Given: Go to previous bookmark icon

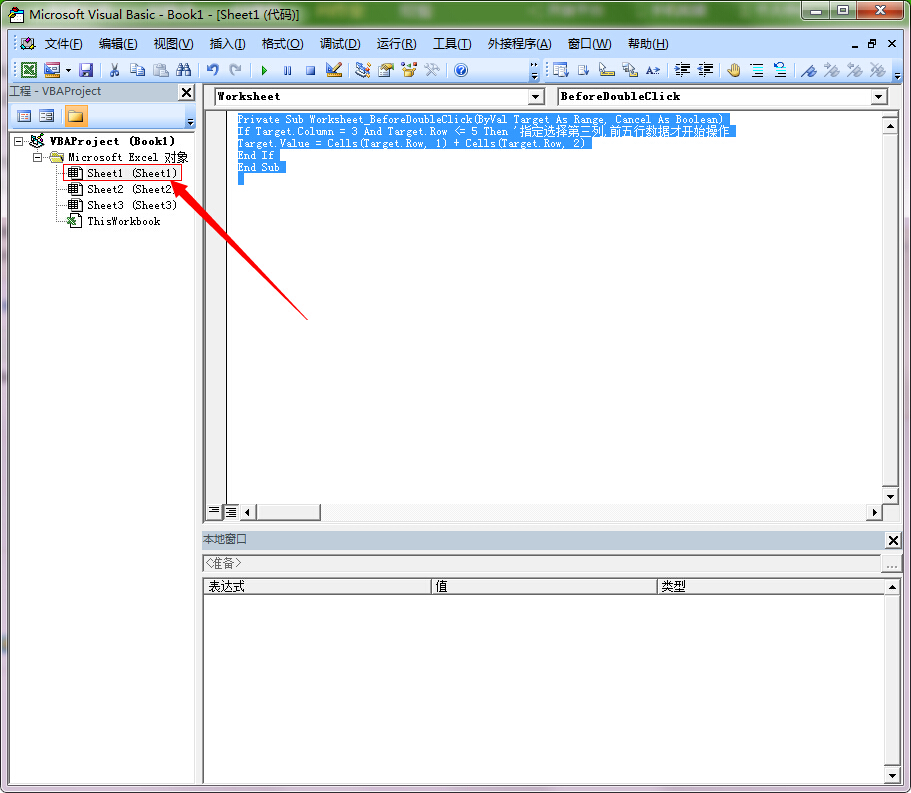Looking at the screenshot, I should tap(855, 70).
